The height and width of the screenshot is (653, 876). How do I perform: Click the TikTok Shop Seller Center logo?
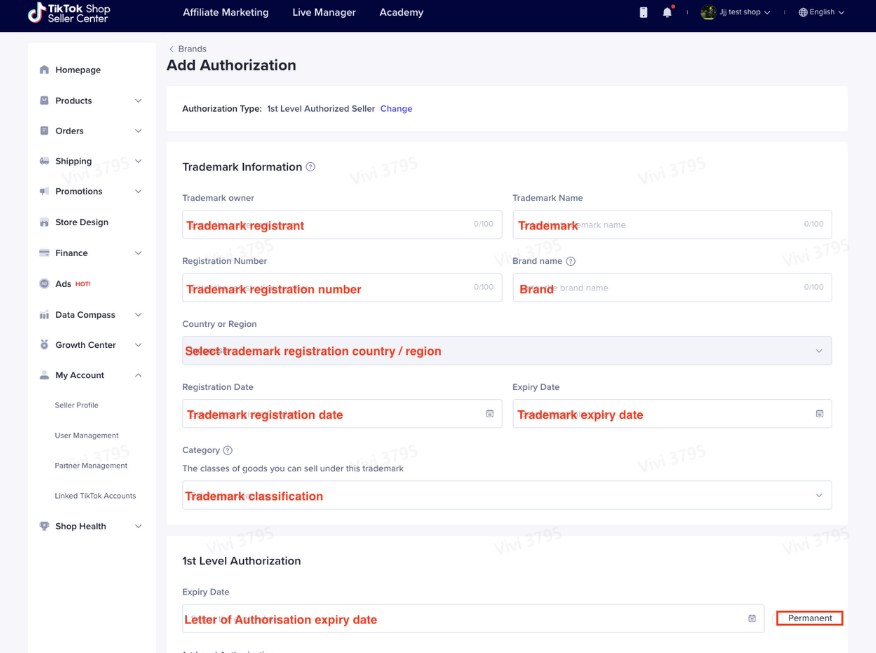[69, 13]
